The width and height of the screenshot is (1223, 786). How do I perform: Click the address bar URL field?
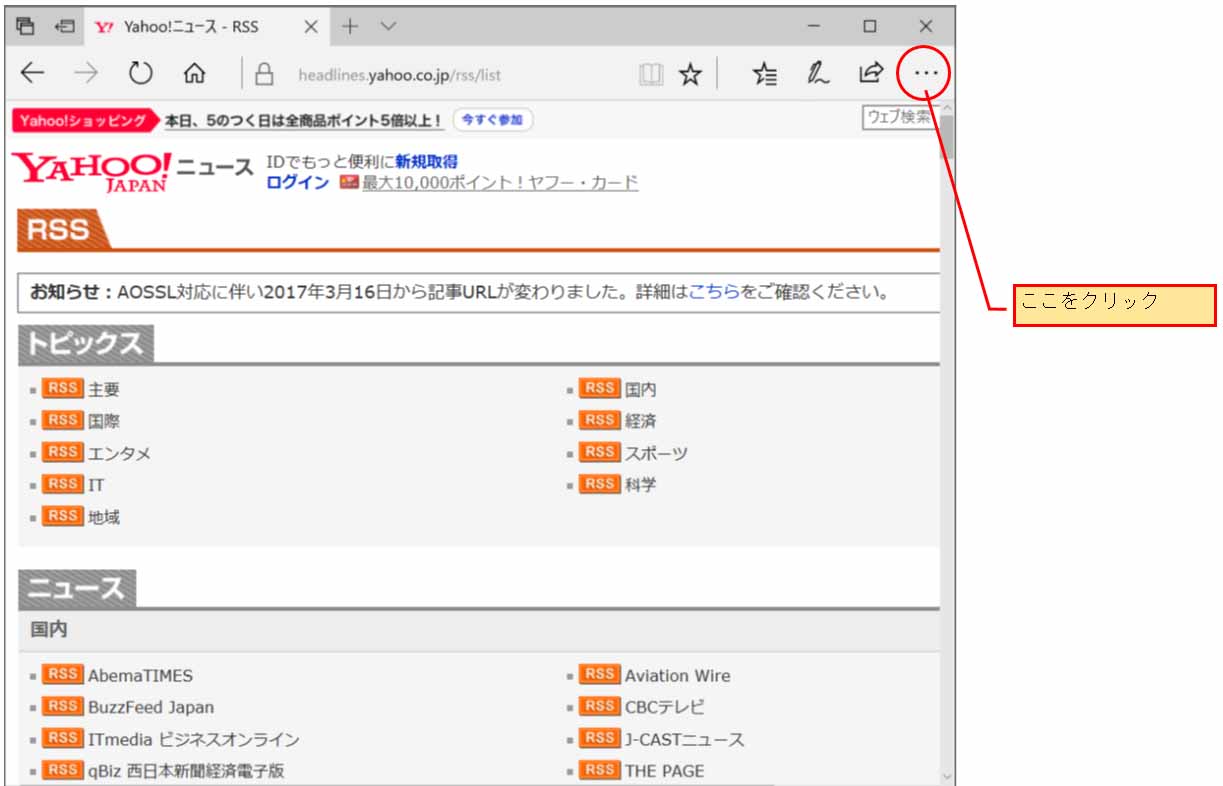pyautogui.click(x=400, y=74)
